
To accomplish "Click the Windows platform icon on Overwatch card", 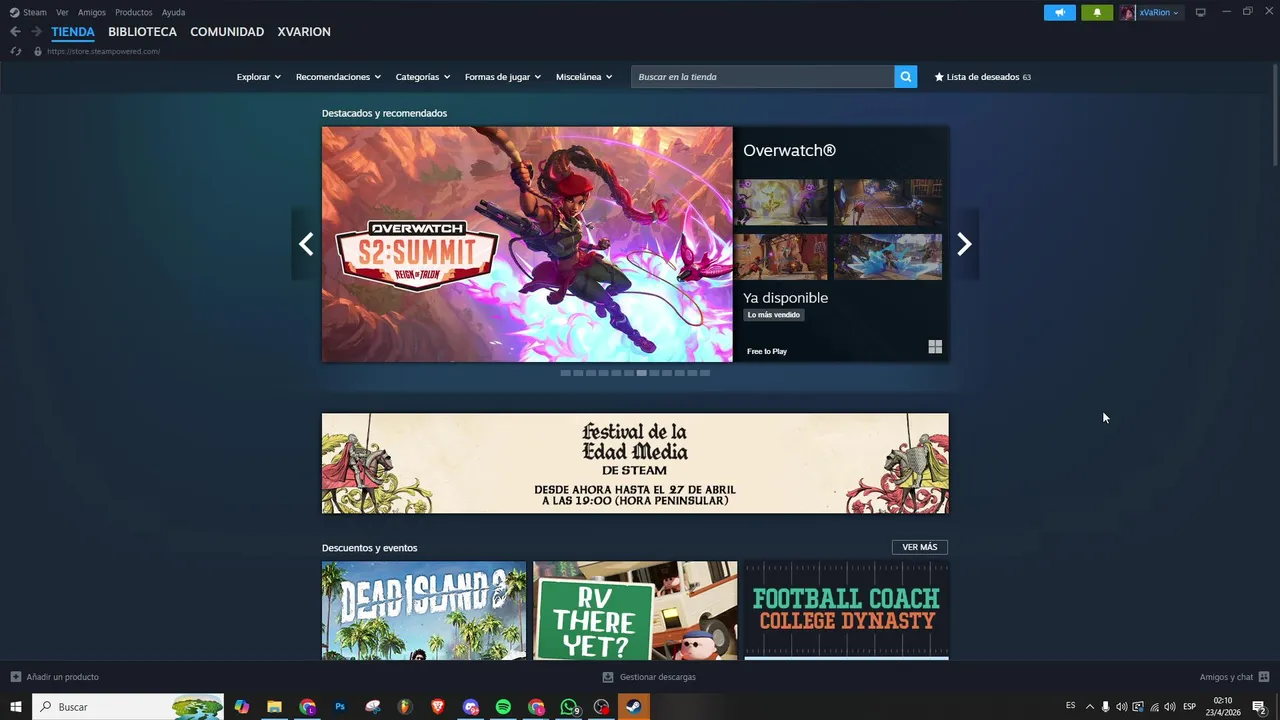I will coord(935,347).
